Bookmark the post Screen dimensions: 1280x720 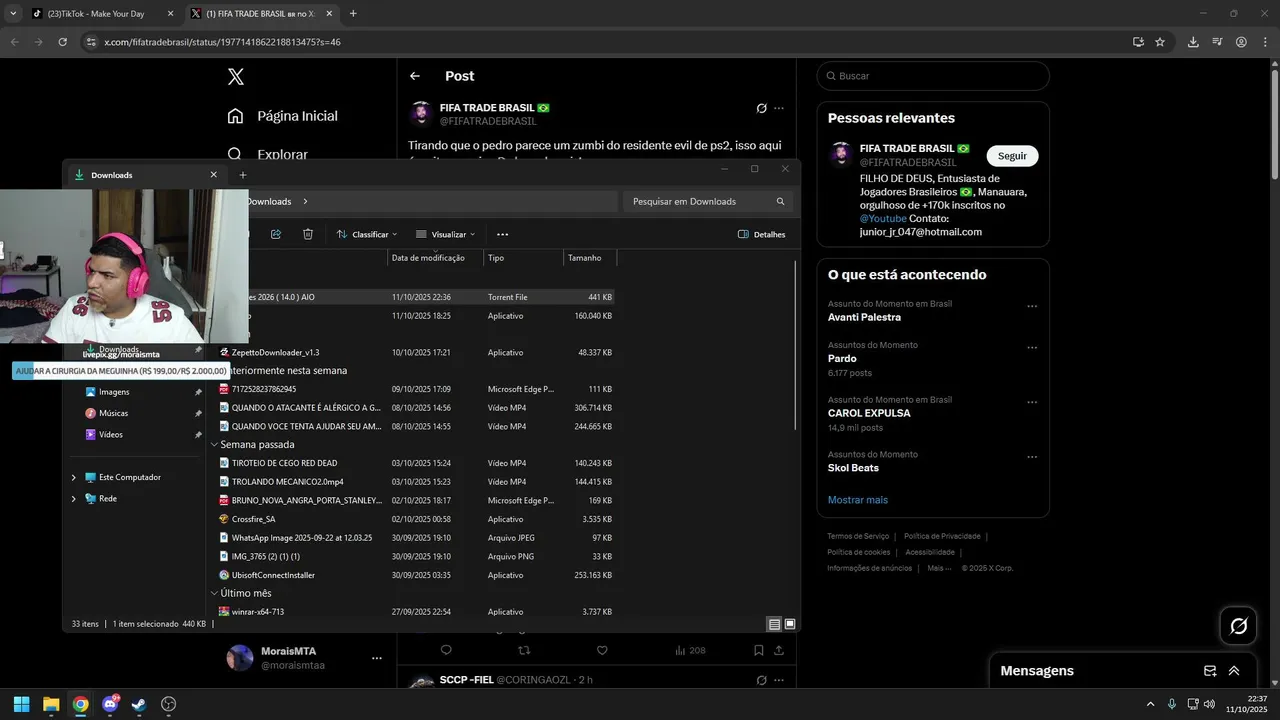coord(758,650)
